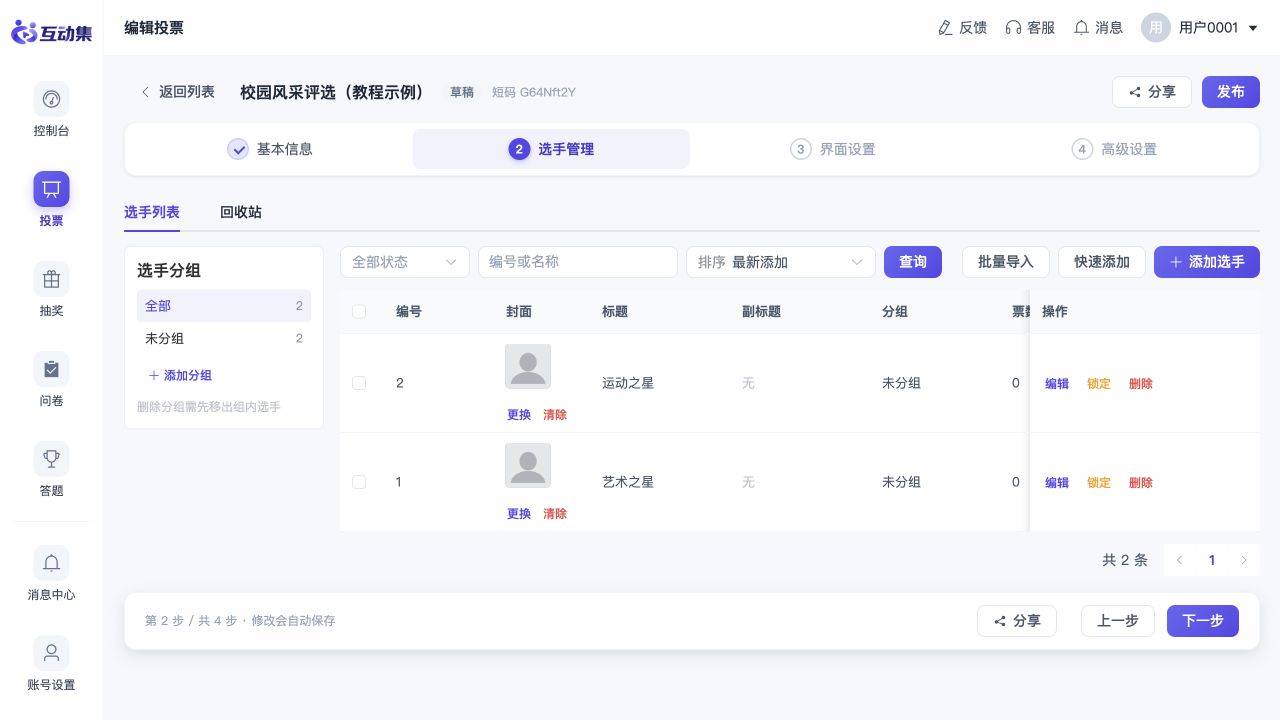Switch to the 选手列表 tab
Viewport: 1280px width, 720px height.
(152, 212)
